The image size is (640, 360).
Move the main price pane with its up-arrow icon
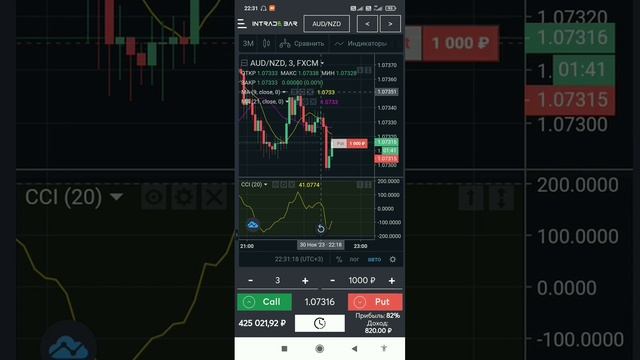pyautogui.click(x=360, y=70)
